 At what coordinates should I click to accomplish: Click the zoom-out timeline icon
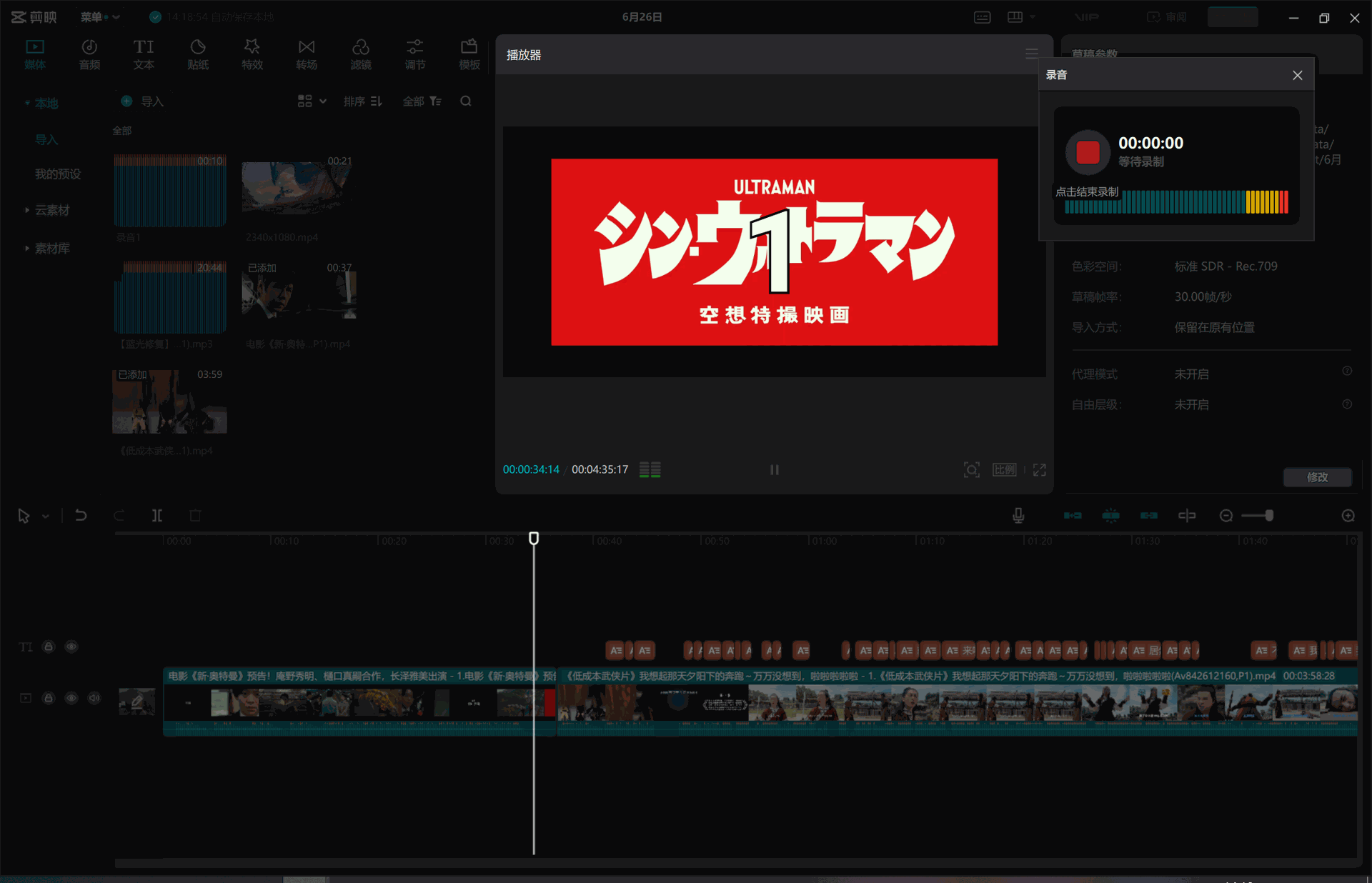pyautogui.click(x=1226, y=515)
